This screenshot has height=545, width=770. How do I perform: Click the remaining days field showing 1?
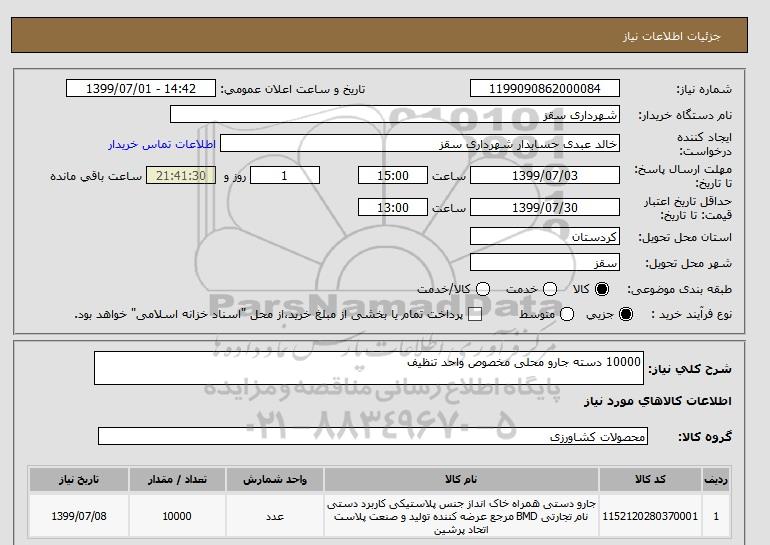pyautogui.click(x=285, y=175)
